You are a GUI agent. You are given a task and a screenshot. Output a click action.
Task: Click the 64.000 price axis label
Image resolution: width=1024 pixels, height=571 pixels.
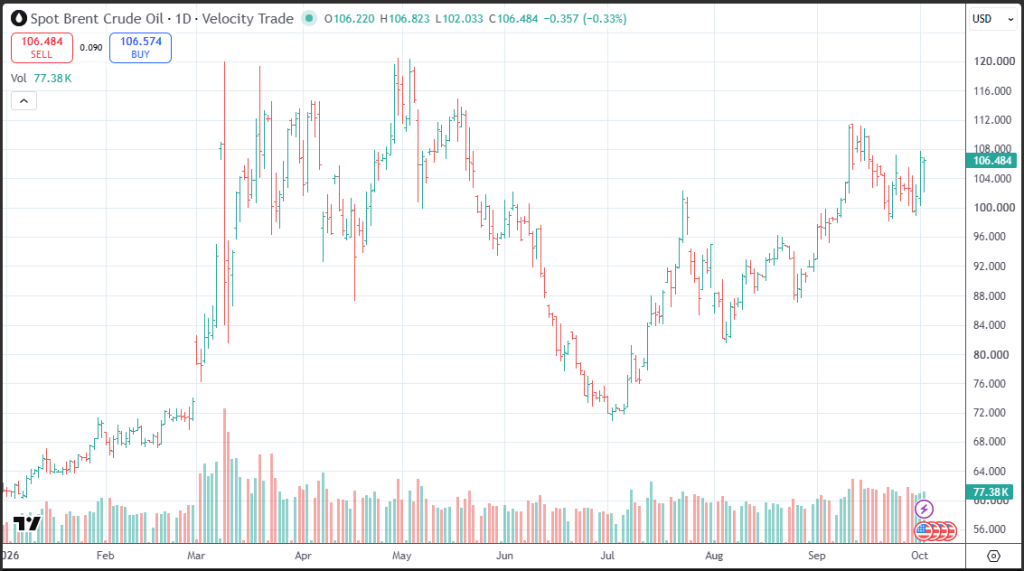989,472
